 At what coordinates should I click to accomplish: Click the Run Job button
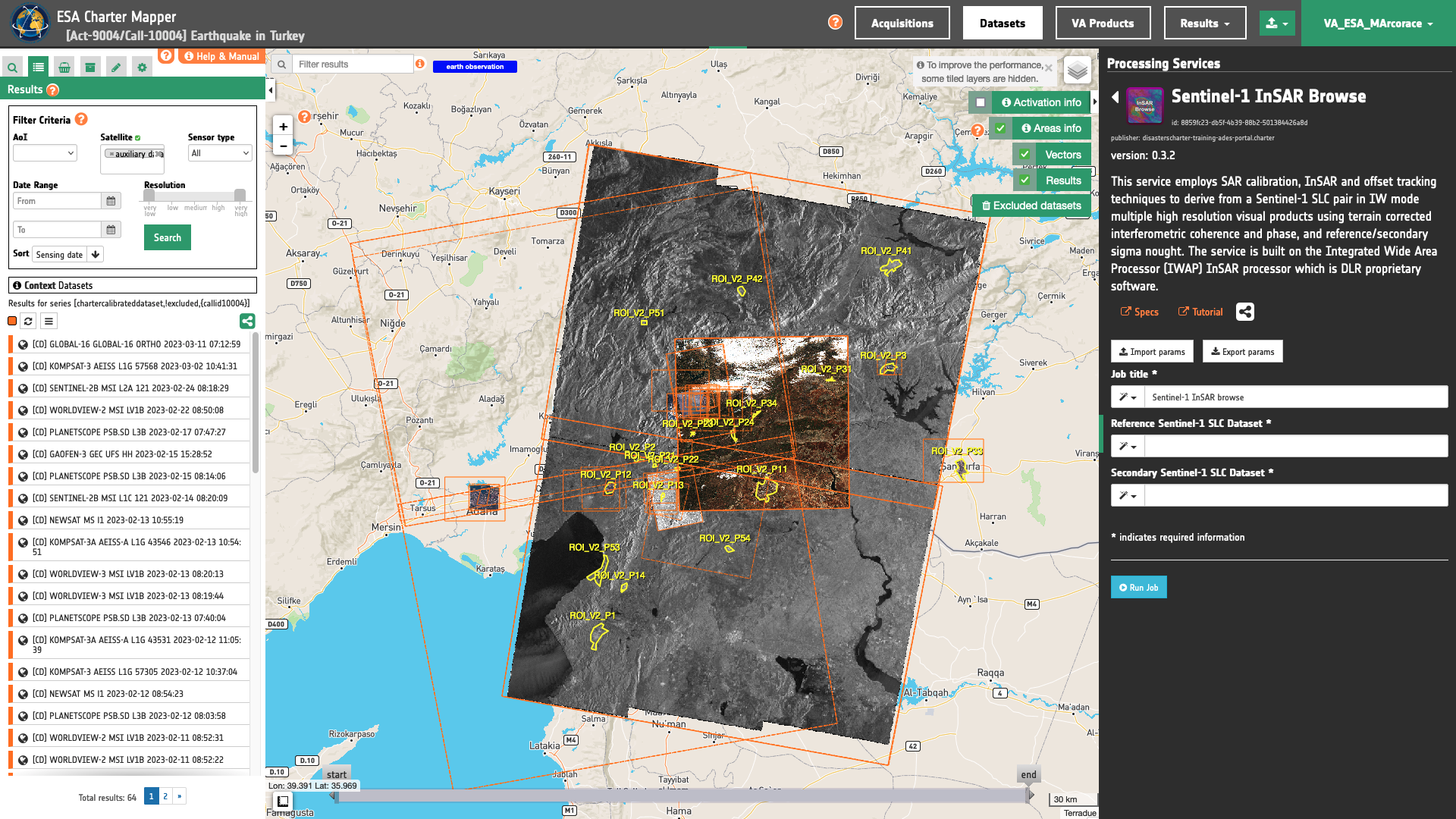[1139, 588]
